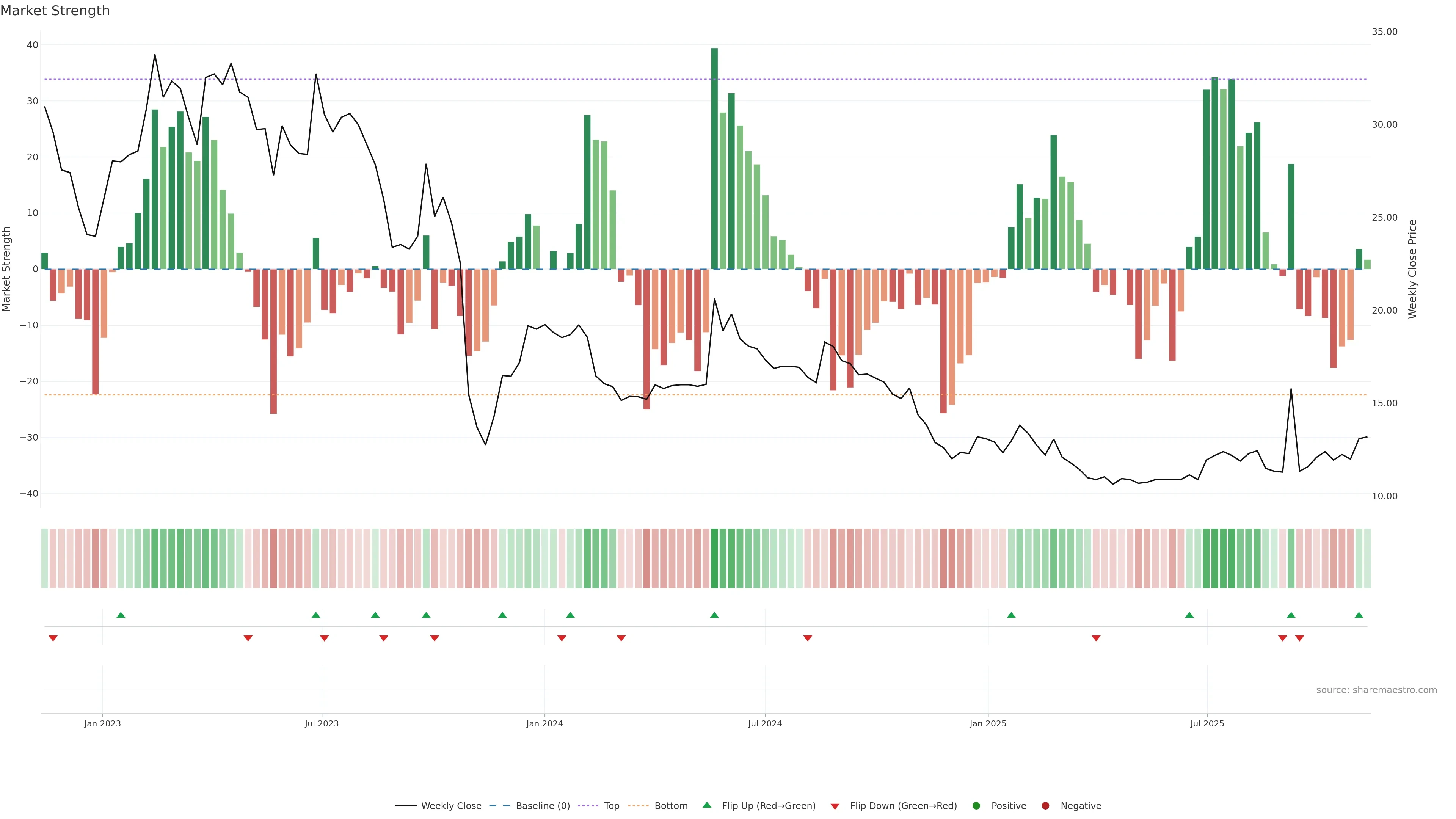Image resolution: width=1456 pixels, height=819 pixels.
Task: Click the Flip Up green triangle legend icon
Action: pos(706,805)
